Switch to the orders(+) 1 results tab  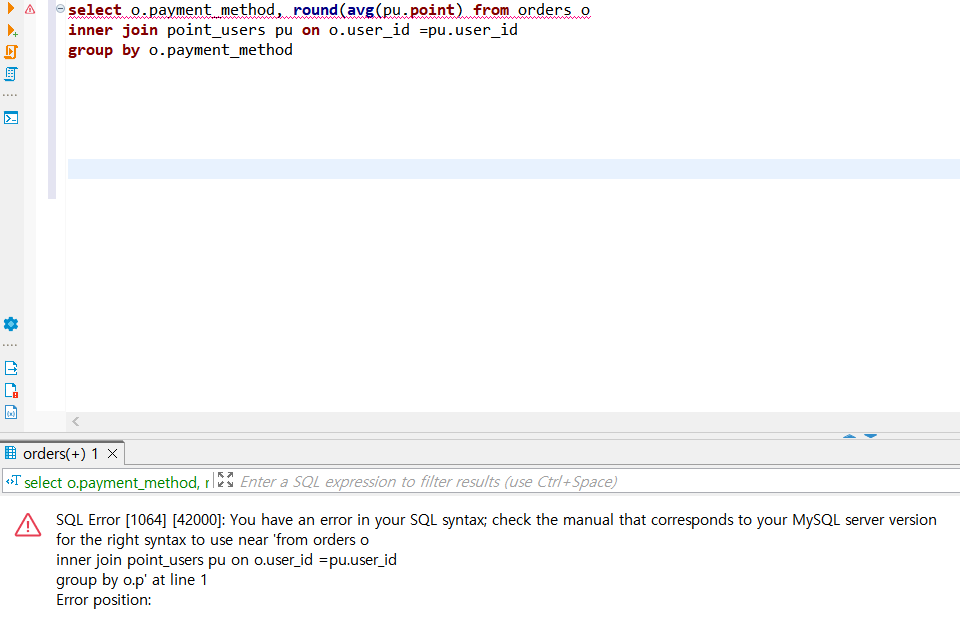(61, 454)
